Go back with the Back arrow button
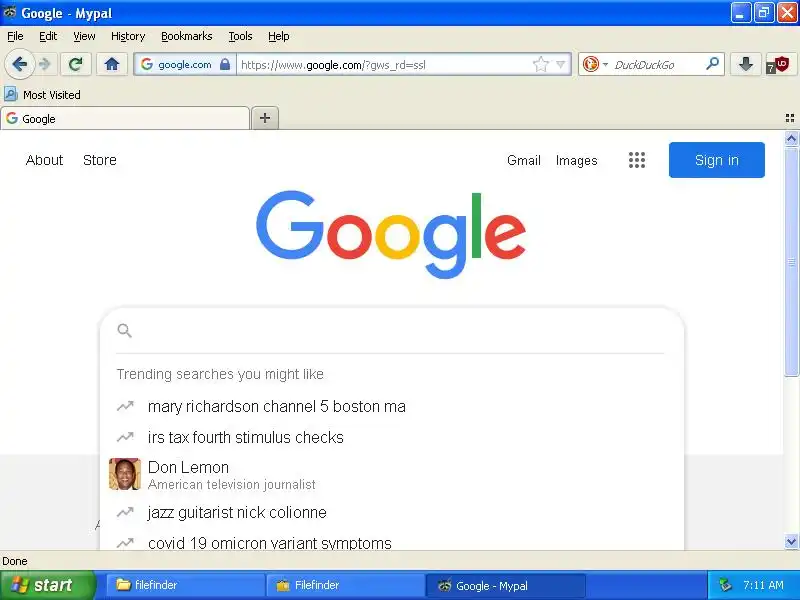 (20, 64)
